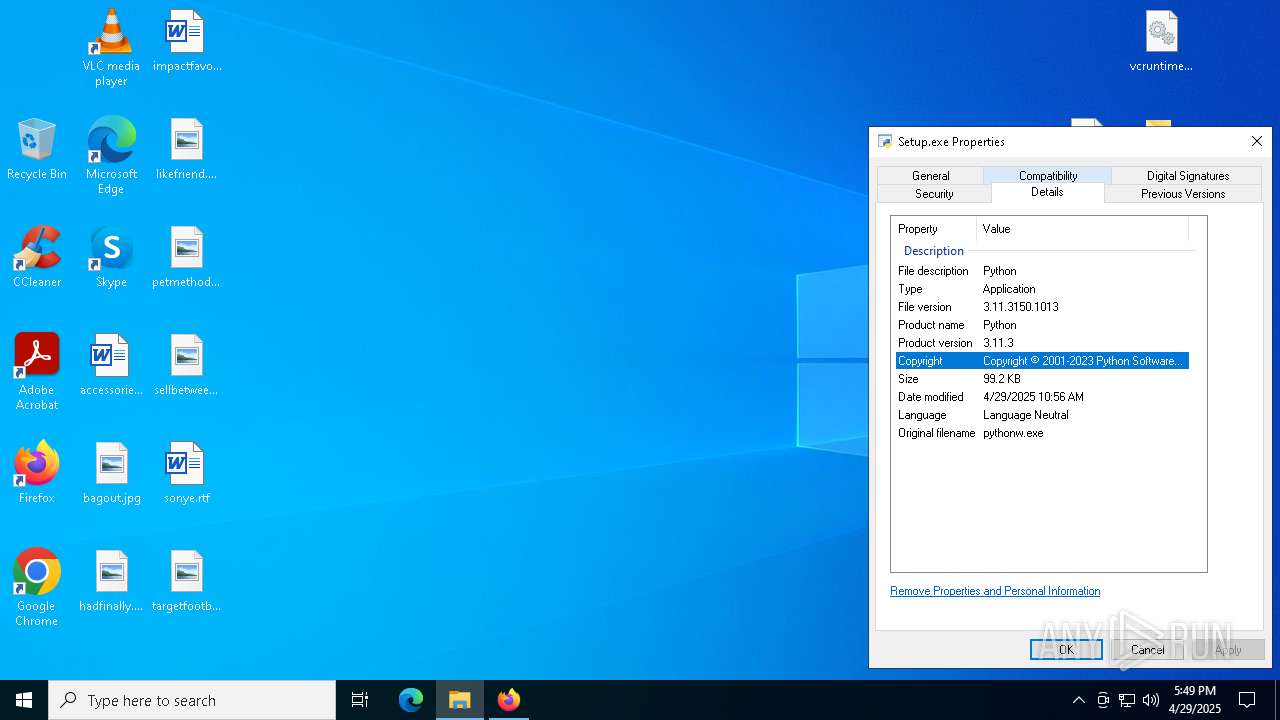Switch to the Previous Versions tab
The height and width of the screenshot is (720, 1280).
coord(1183,194)
